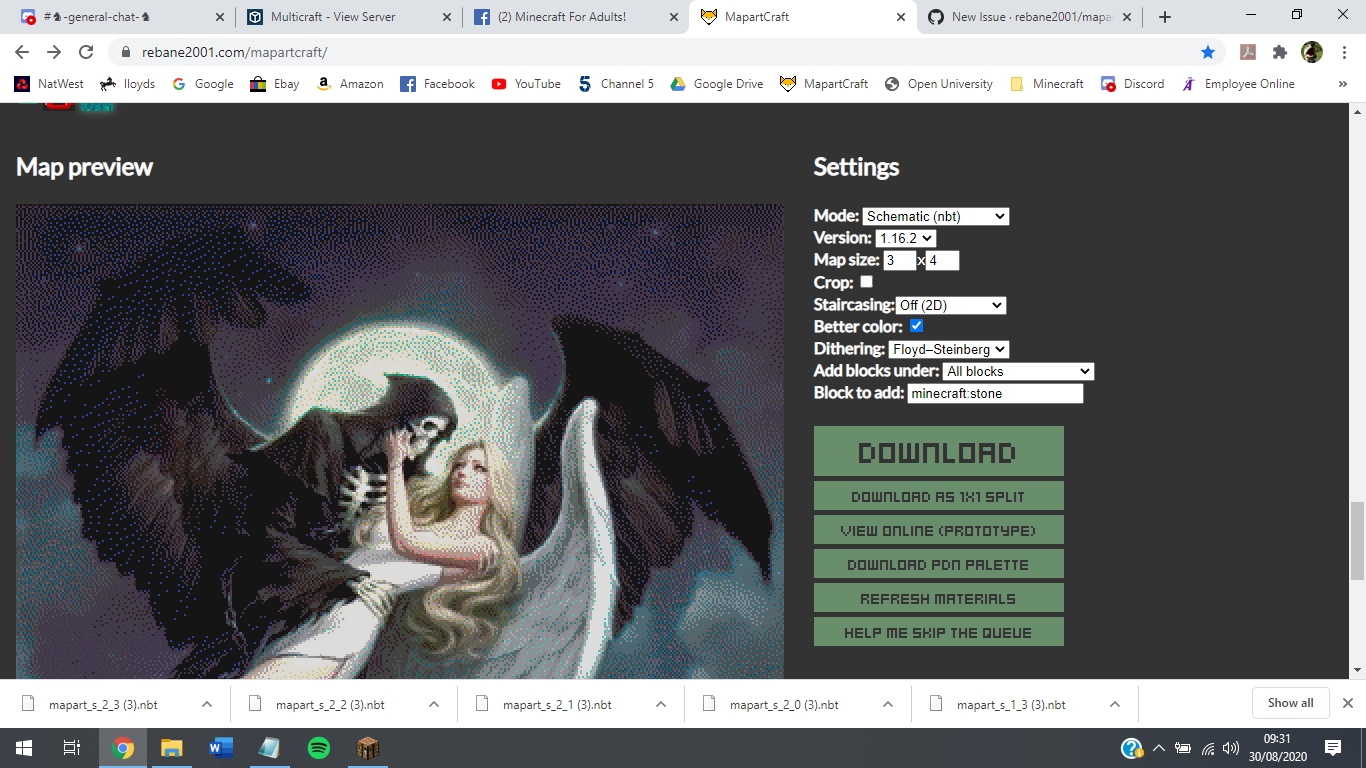Launch Minecraft from the taskbar
Viewport: 1366px width, 768px height.
click(367, 747)
